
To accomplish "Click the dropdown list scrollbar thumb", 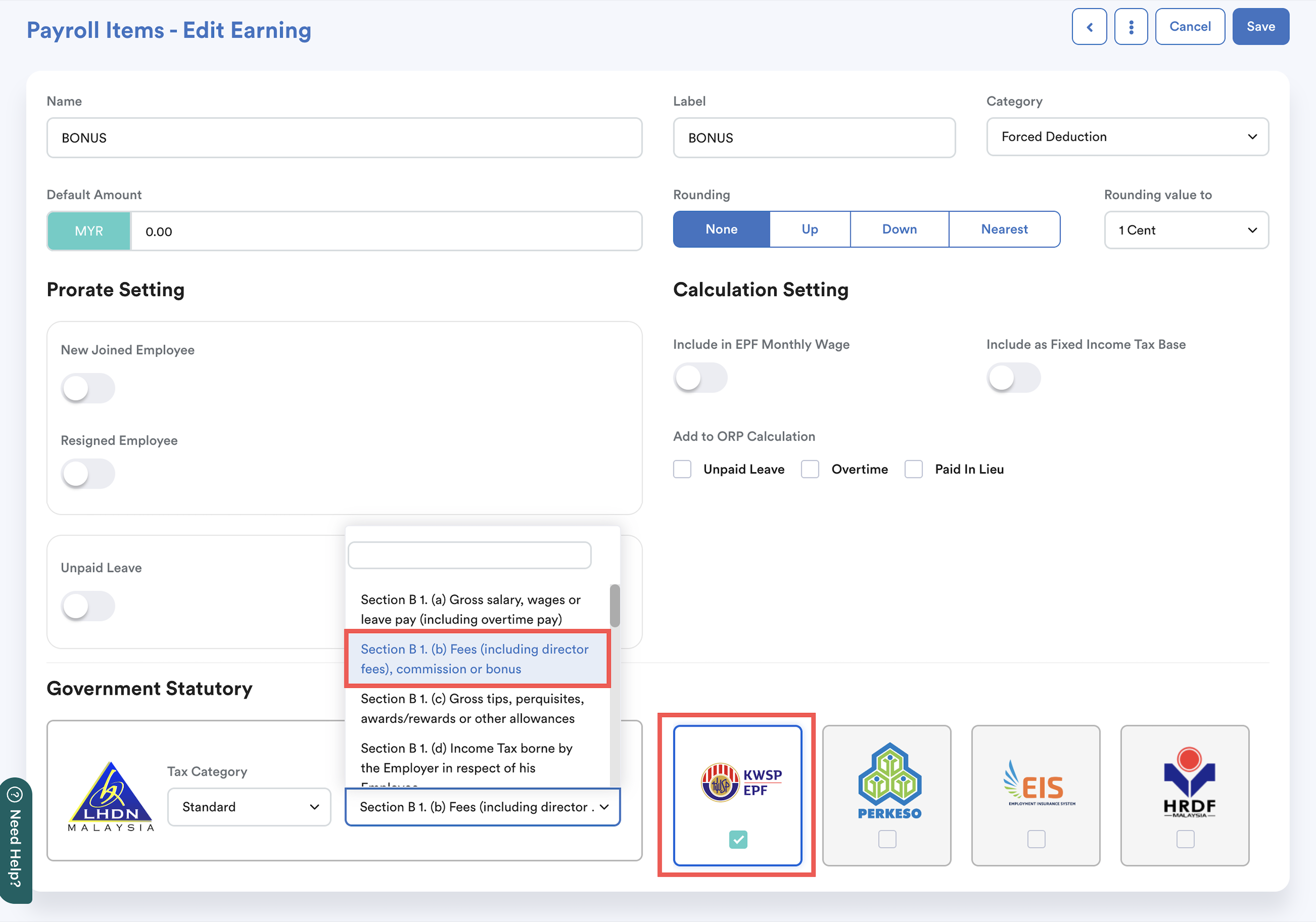I will (614, 605).
